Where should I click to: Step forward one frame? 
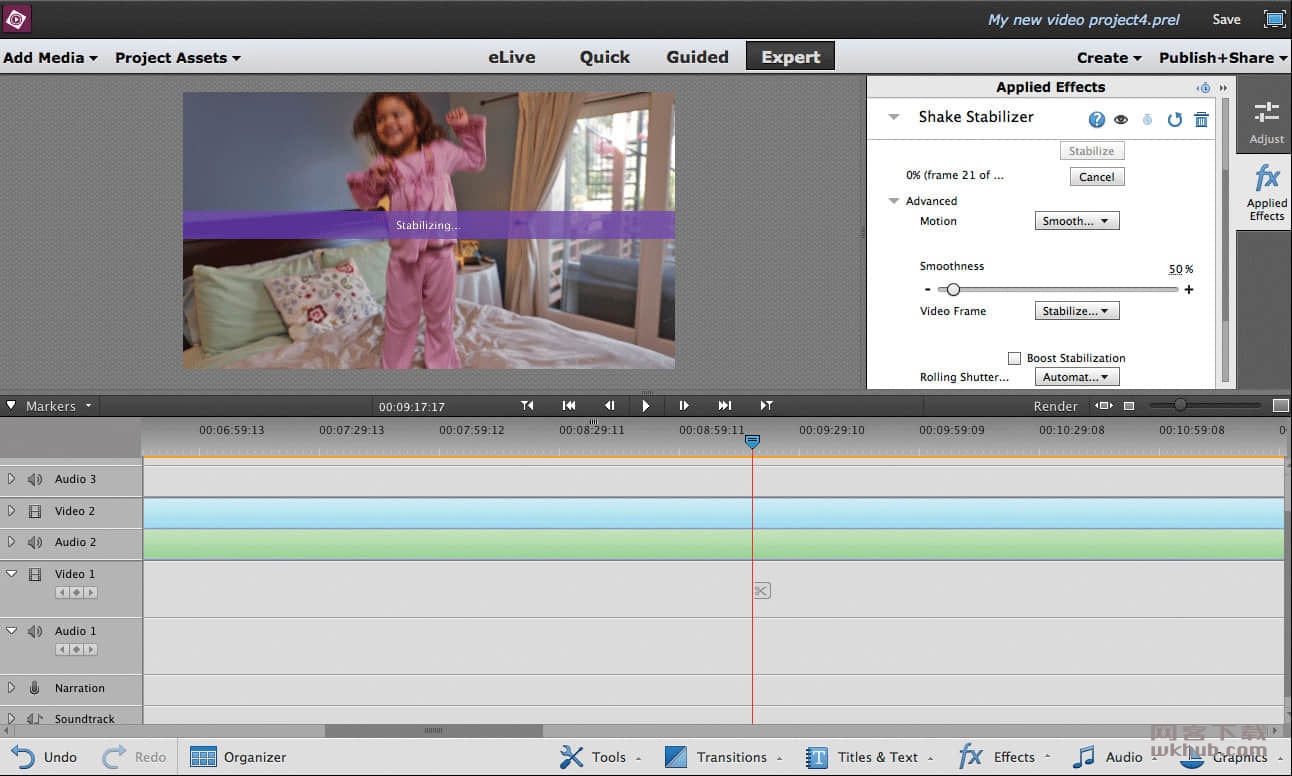[x=684, y=406]
